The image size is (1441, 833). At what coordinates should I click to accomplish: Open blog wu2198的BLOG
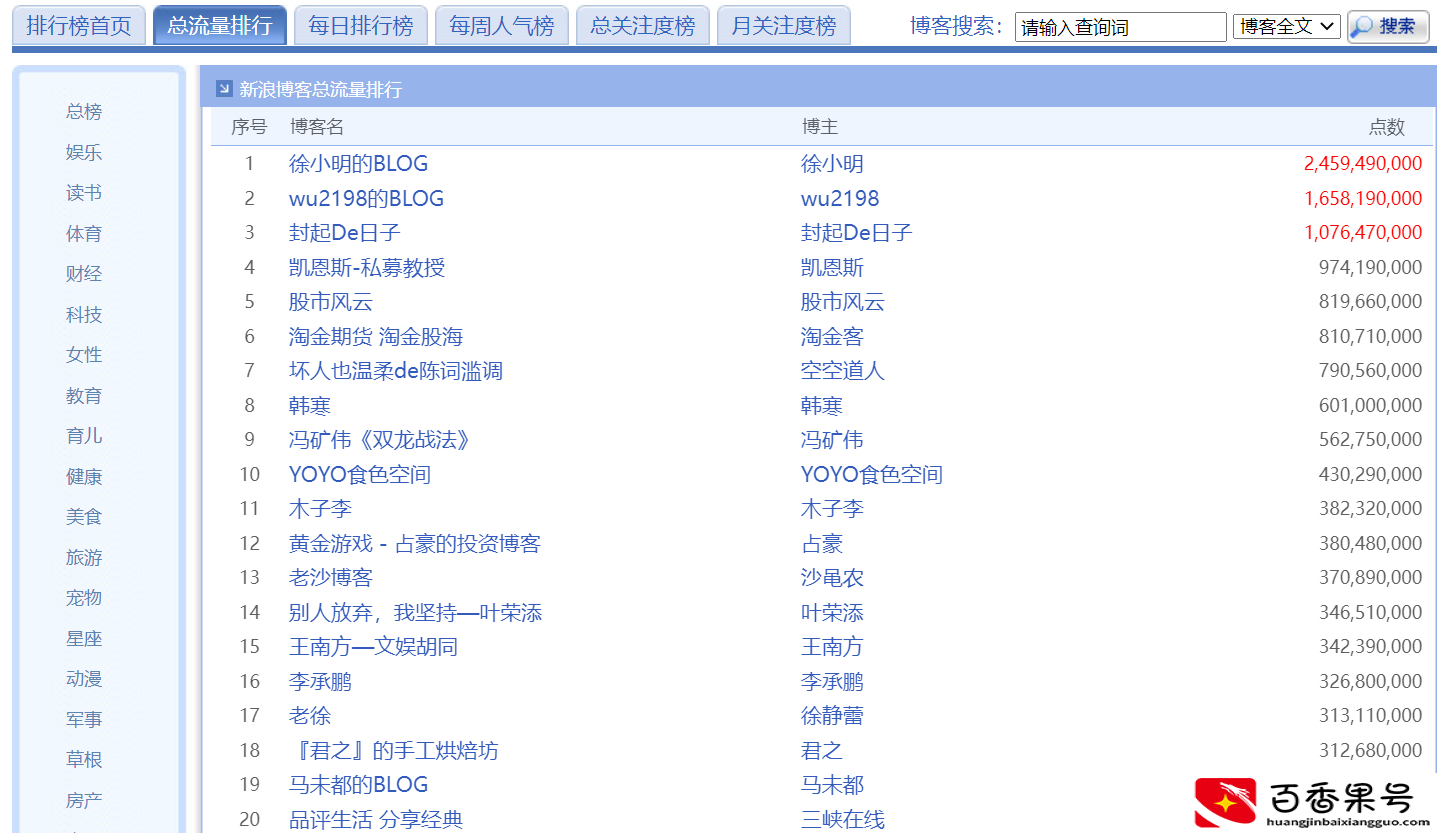pos(366,198)
